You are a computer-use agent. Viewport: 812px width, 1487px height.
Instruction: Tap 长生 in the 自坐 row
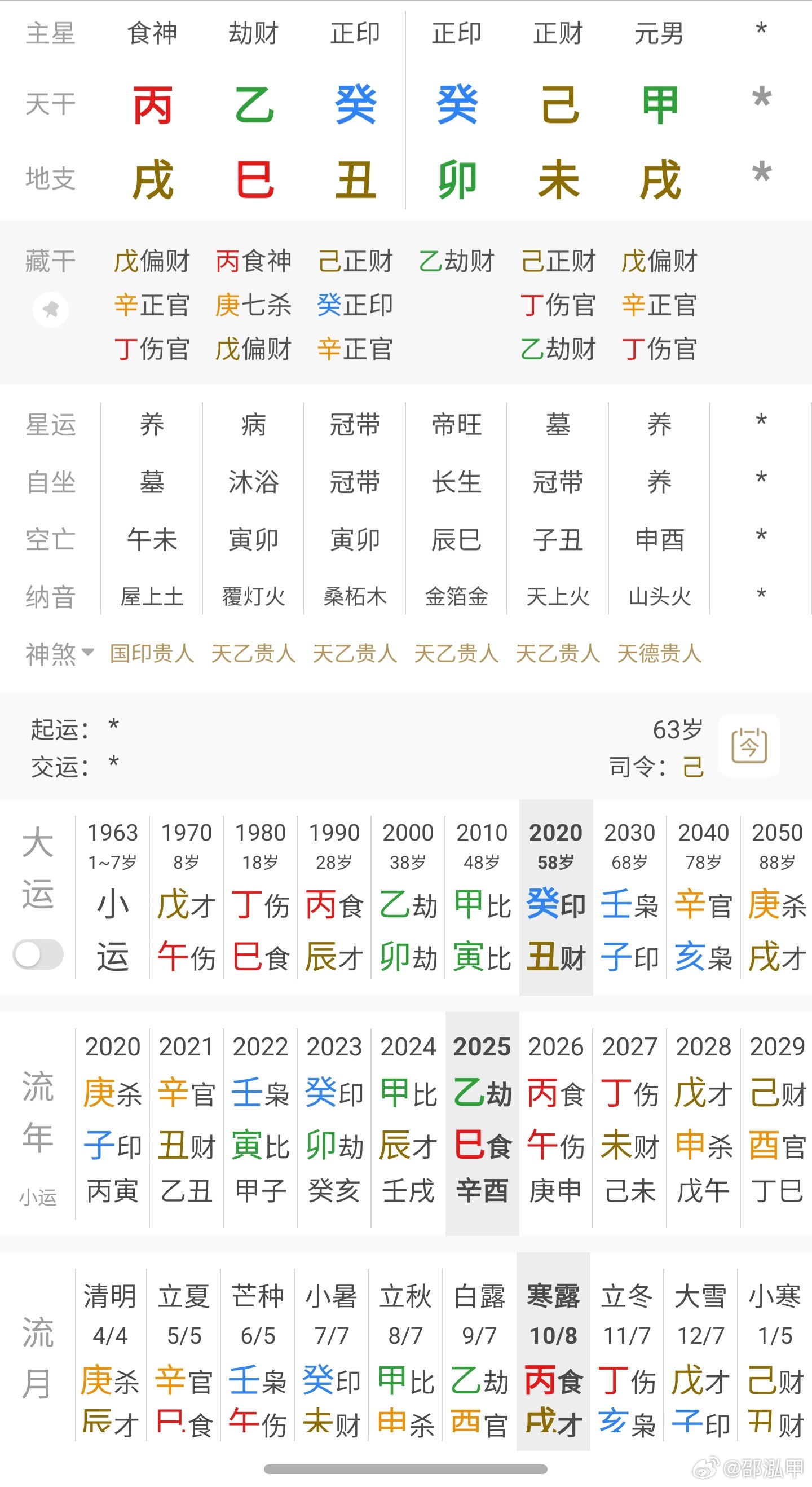[457, 482]
